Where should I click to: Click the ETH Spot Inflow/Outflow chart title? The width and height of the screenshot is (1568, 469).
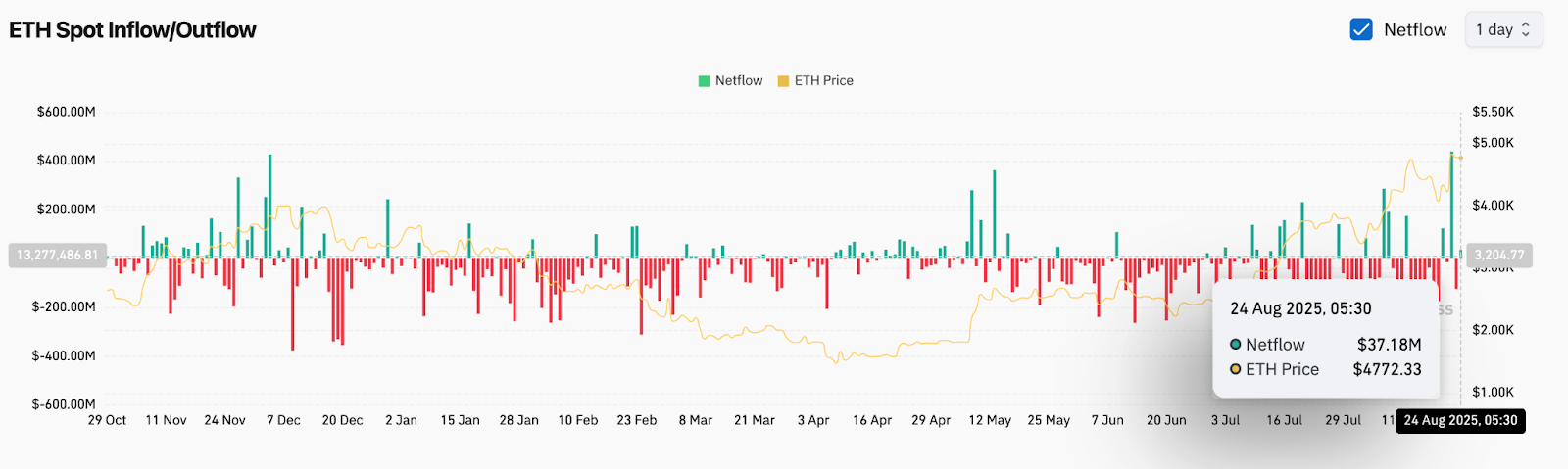132,30
